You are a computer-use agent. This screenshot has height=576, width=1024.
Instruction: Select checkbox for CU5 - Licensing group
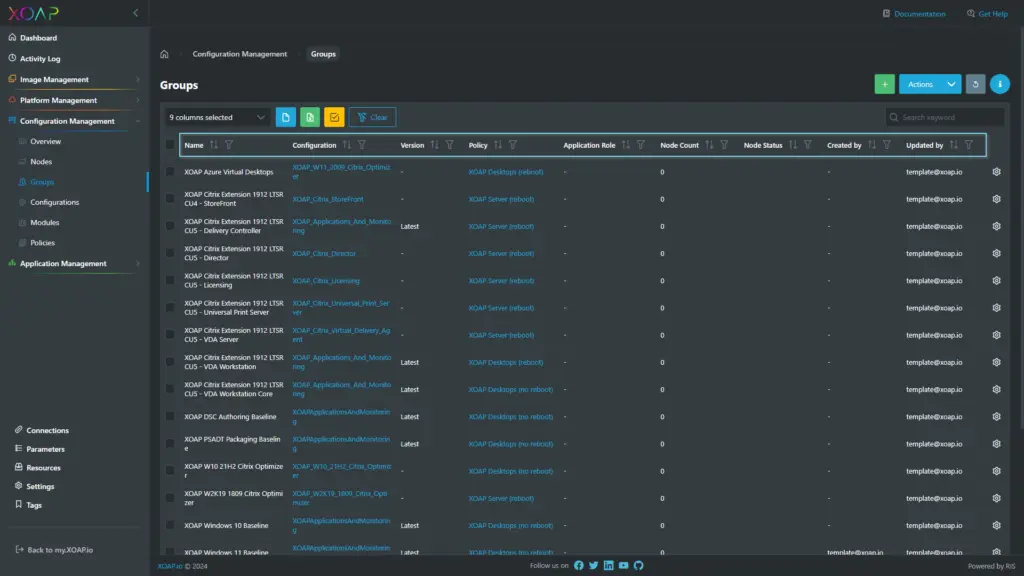point(170,280)
